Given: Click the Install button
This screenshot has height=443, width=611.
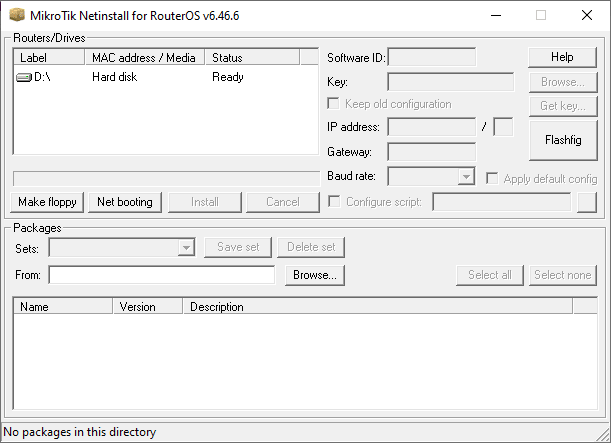Looking at the screenshot, I should (x=205, y=202).
